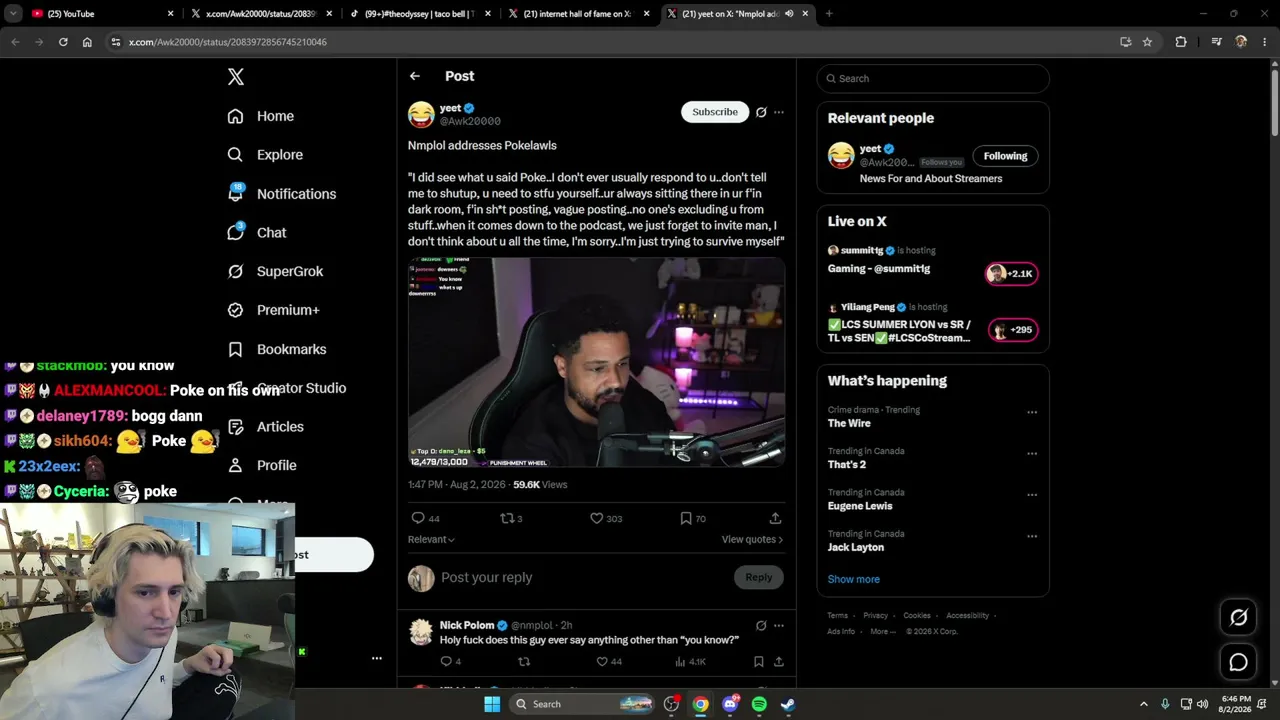Image resolution: width=1280 pixels, height=720 pixels.
Task: Expand the Relevant replies sort dropdown
Action: (431, 539)
